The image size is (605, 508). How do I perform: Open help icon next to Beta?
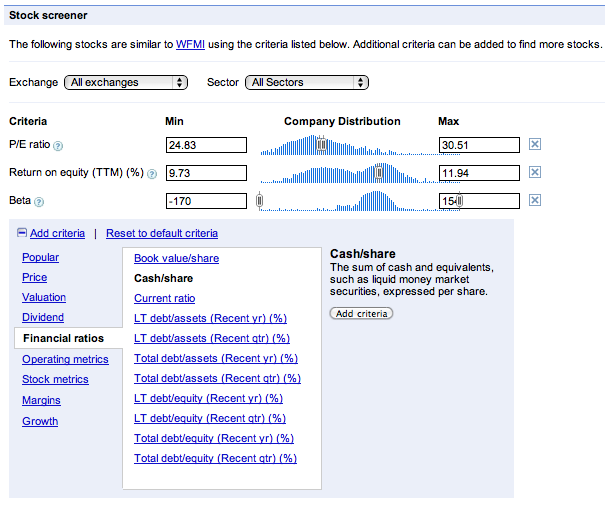coord(39,202)
